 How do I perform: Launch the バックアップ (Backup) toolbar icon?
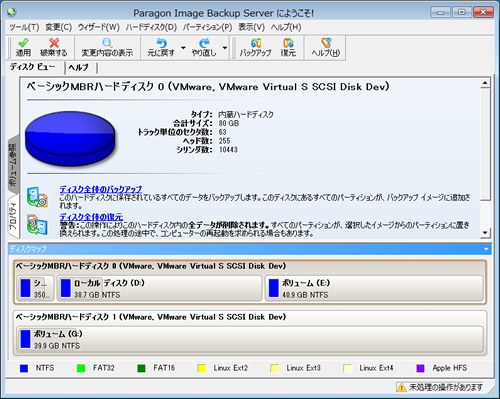(256, 43)
